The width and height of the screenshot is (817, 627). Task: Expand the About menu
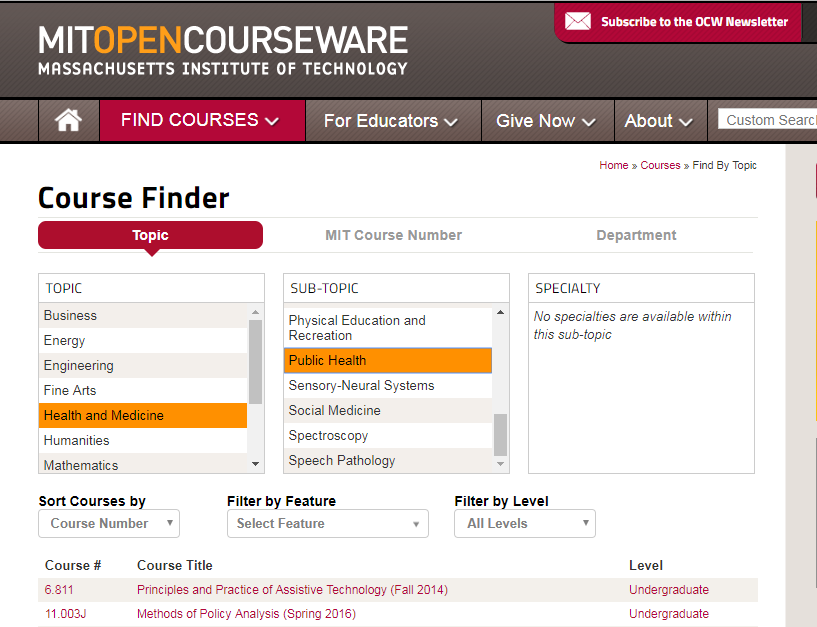pos(659,121)
